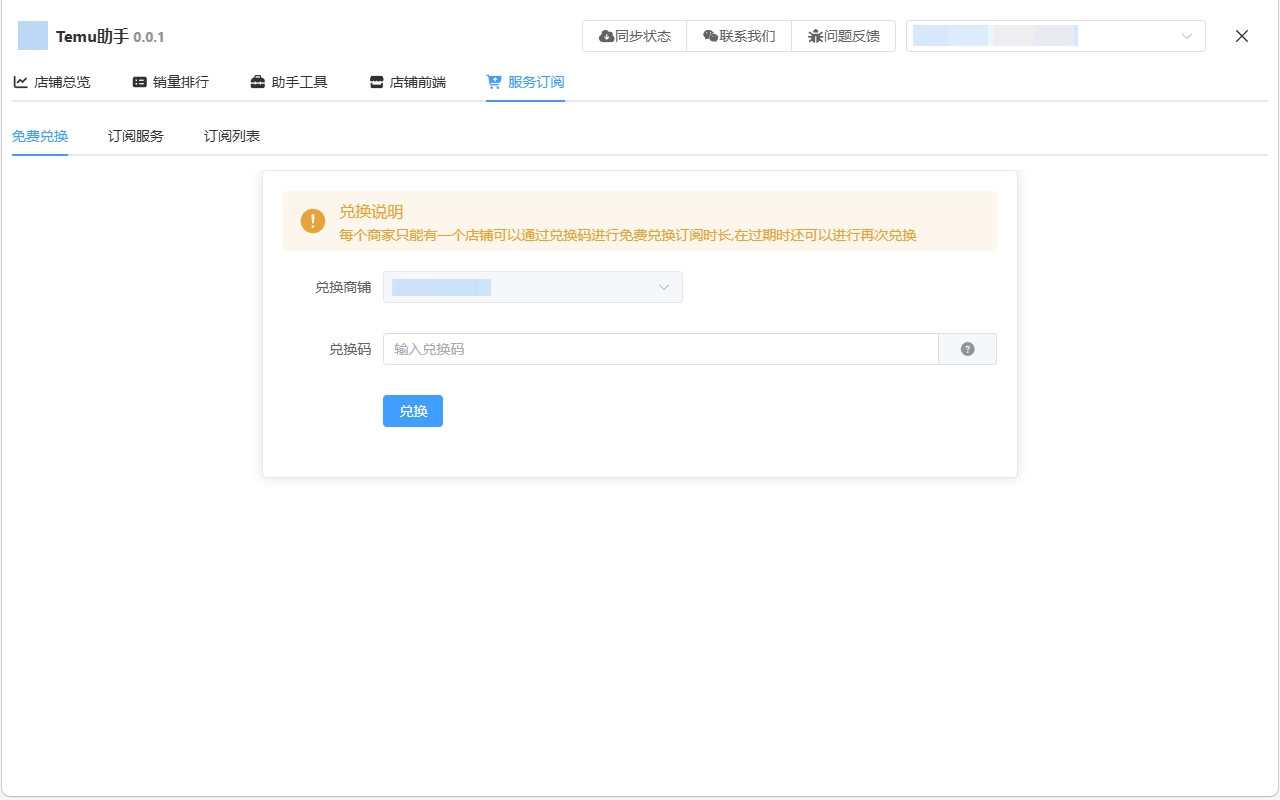
Task: Click the feedback icon beside 问题反馈
Action: click(817, 35)
